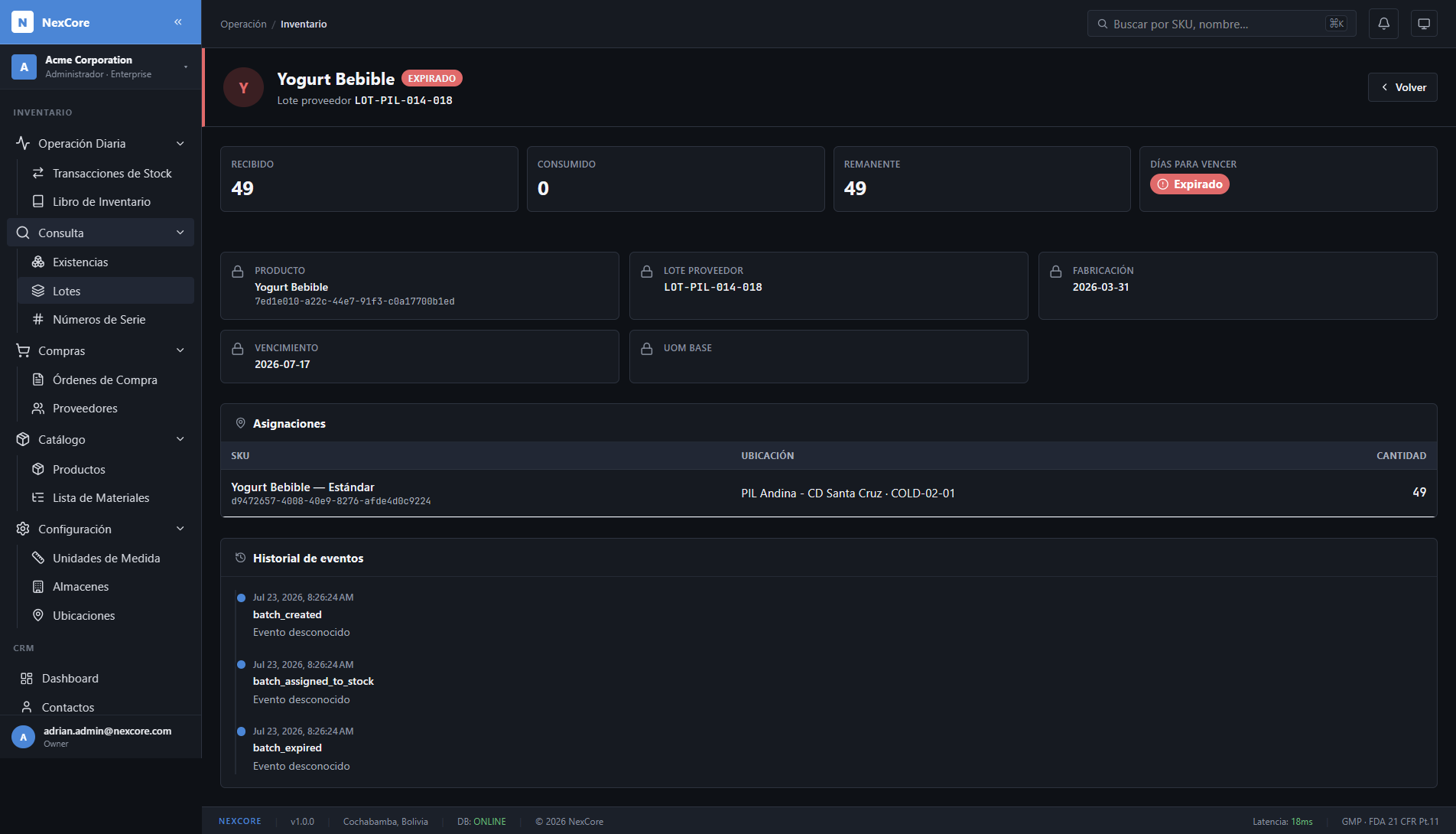Click the Productos package icon
This screenshot has height=834, width=1456.
pyautogui.click(x=38, y=470)
